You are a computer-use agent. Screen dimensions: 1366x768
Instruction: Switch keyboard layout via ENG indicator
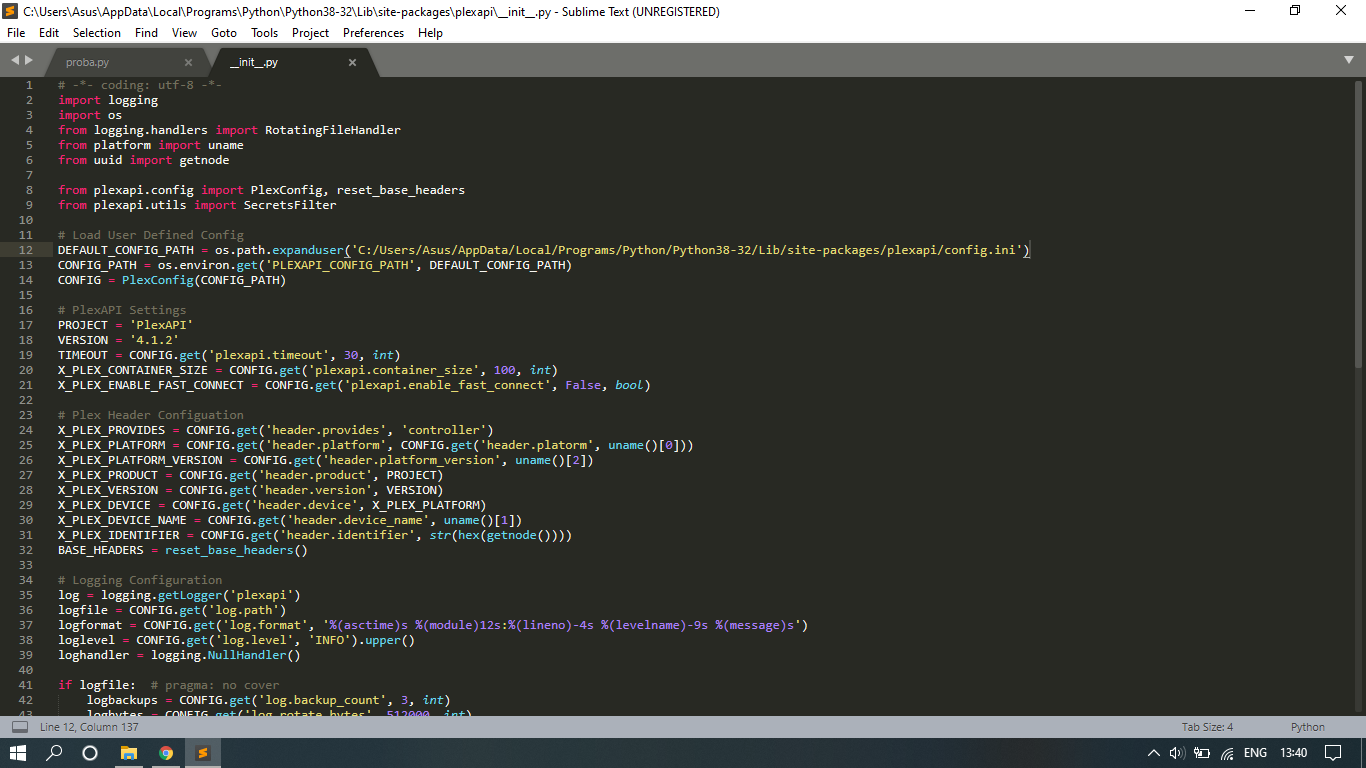(x=1254, y=751)
